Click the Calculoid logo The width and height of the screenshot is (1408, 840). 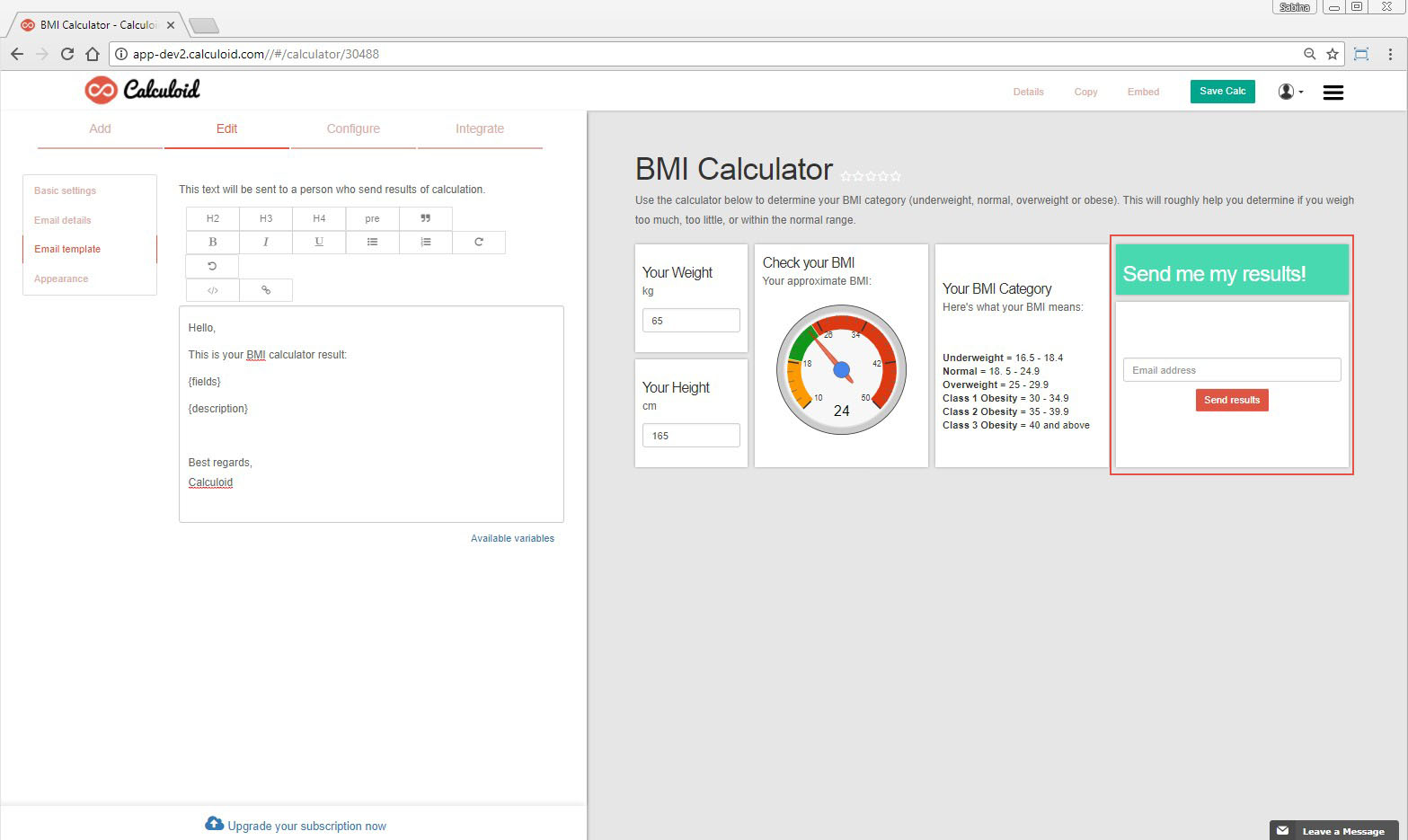[x=142, y=90]
